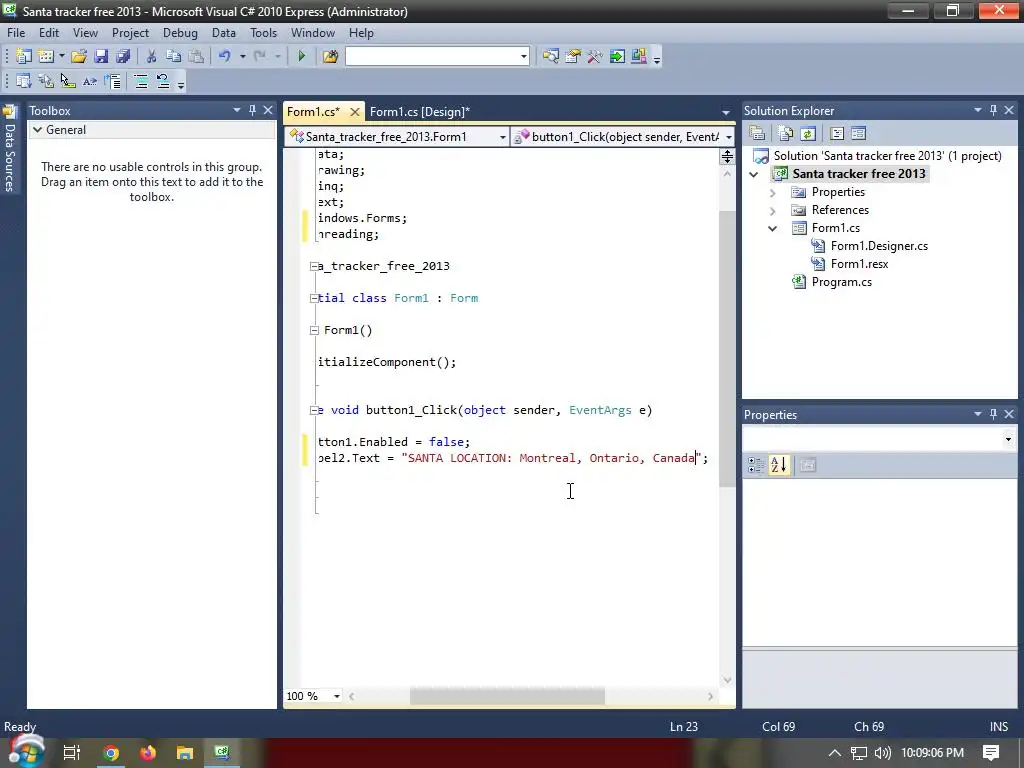Save the current file with the floppy icon
Image resolution: width=1024 pixels, height=768 pixels.
[101, 56]
